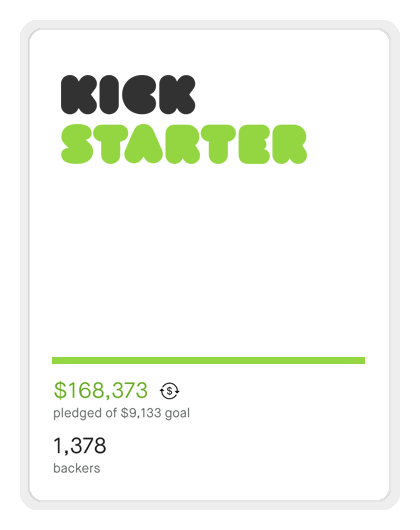Viewport: 420px width, 530px height.
Task: Click the 1,378 backers count
Action: click(80, 445)
